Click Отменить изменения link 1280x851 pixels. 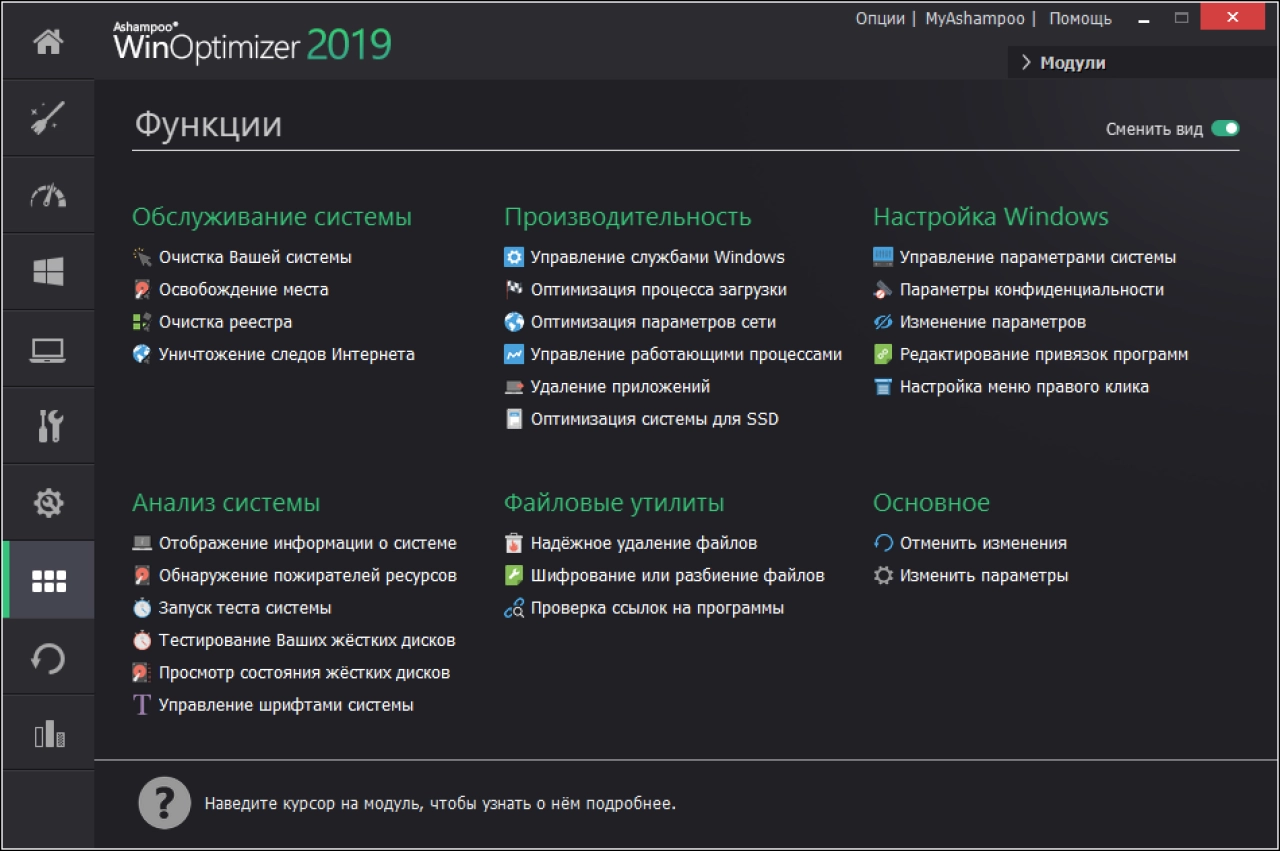coord(983,543)
